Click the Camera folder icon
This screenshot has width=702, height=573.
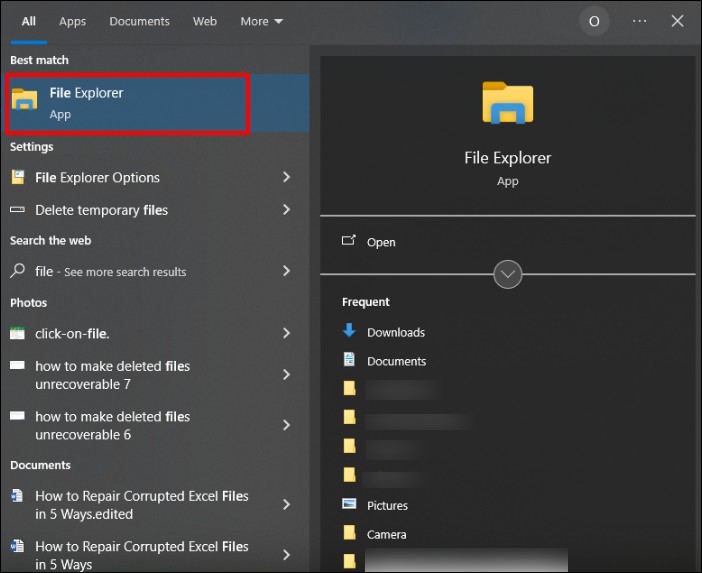coord(349,534)
